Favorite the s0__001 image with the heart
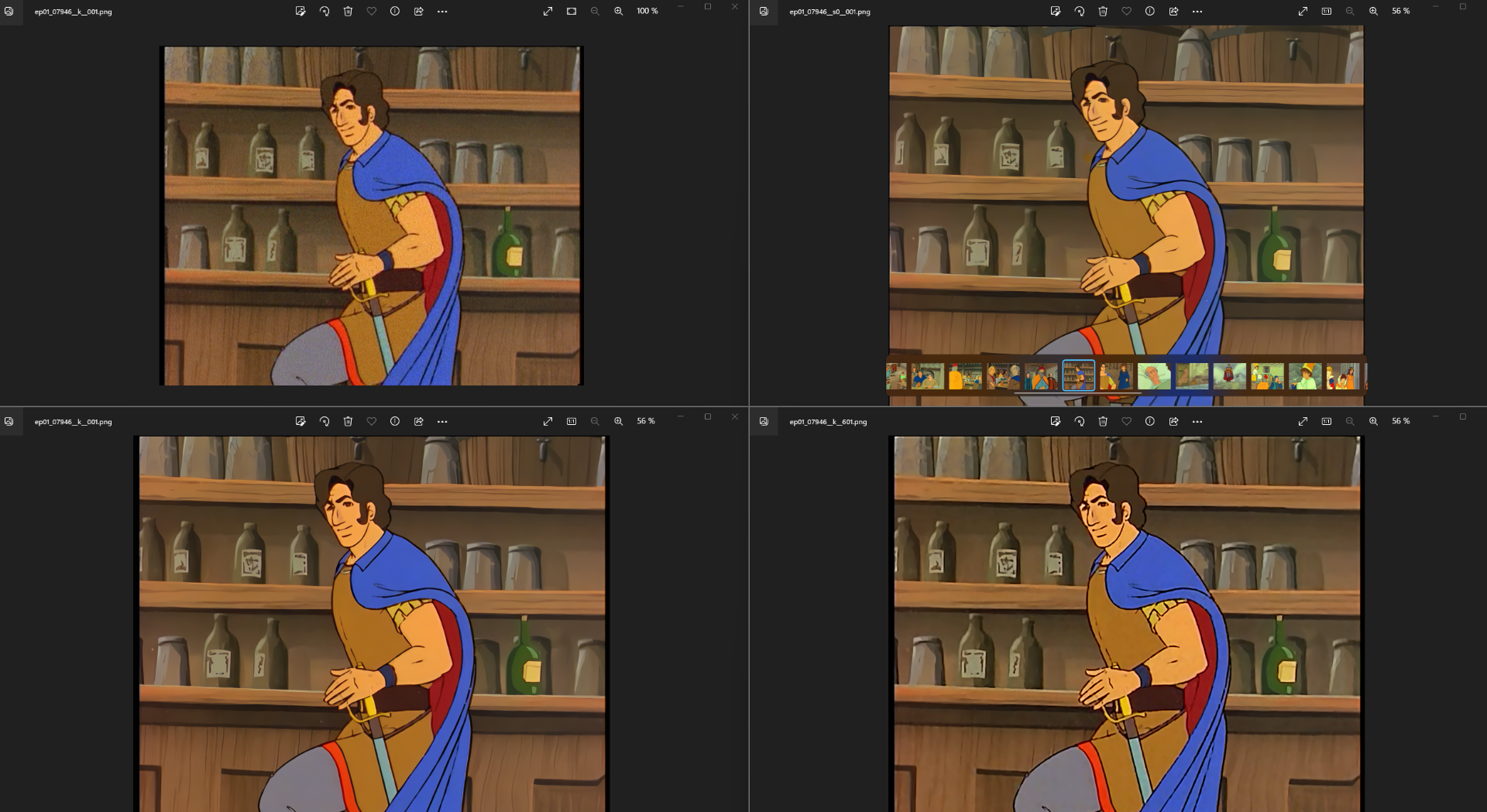 1126,12
